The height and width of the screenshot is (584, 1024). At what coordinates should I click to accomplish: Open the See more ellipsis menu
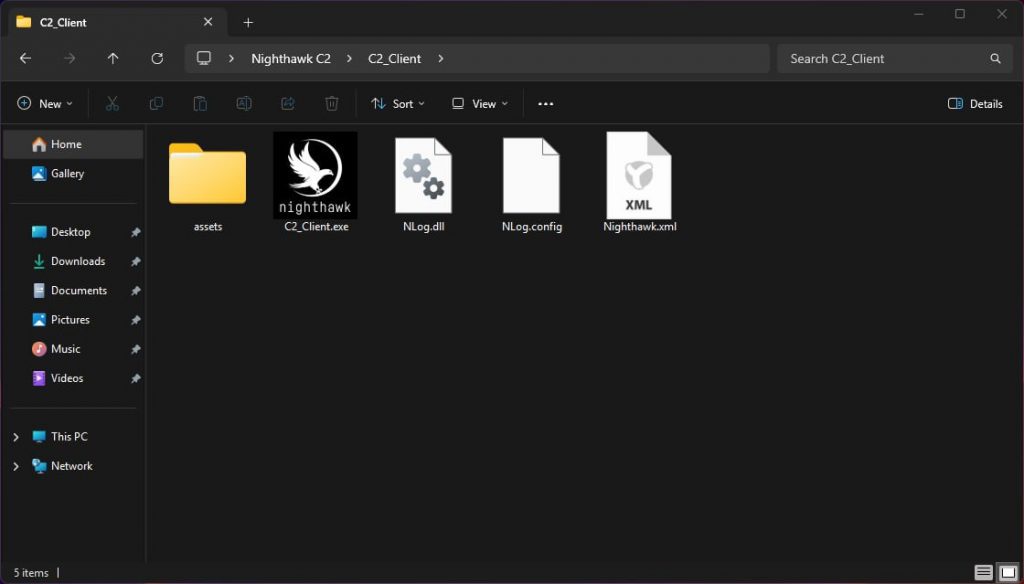pos(546,104)
